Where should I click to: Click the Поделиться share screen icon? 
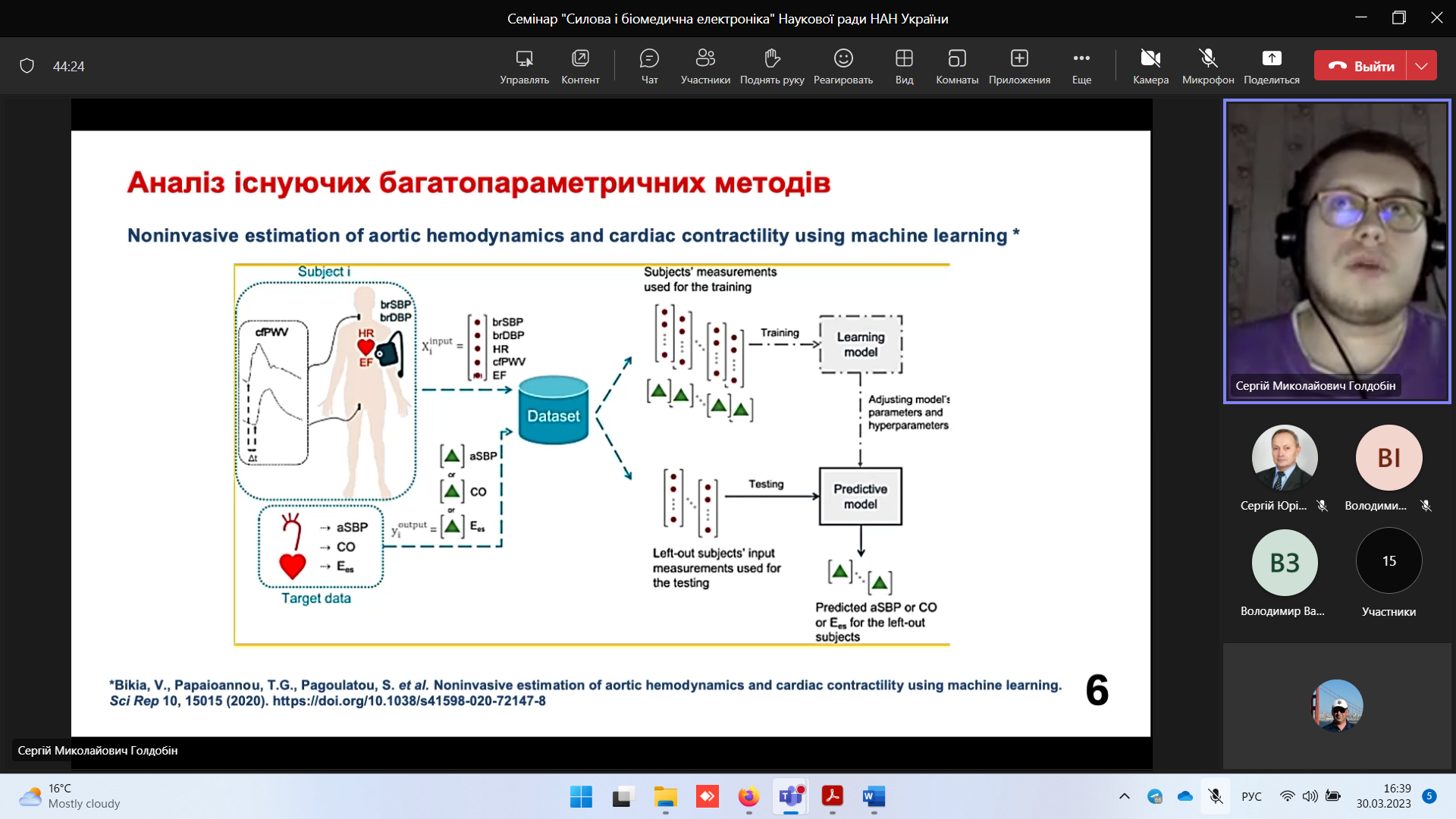[1272, 66]
